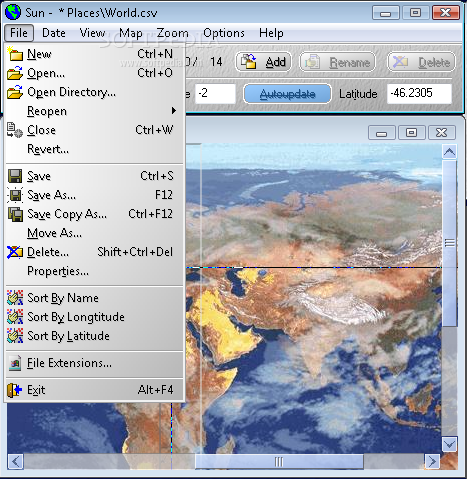Open the Date menu
Viewport: 467px width, 479px height.
click(54, 33)
